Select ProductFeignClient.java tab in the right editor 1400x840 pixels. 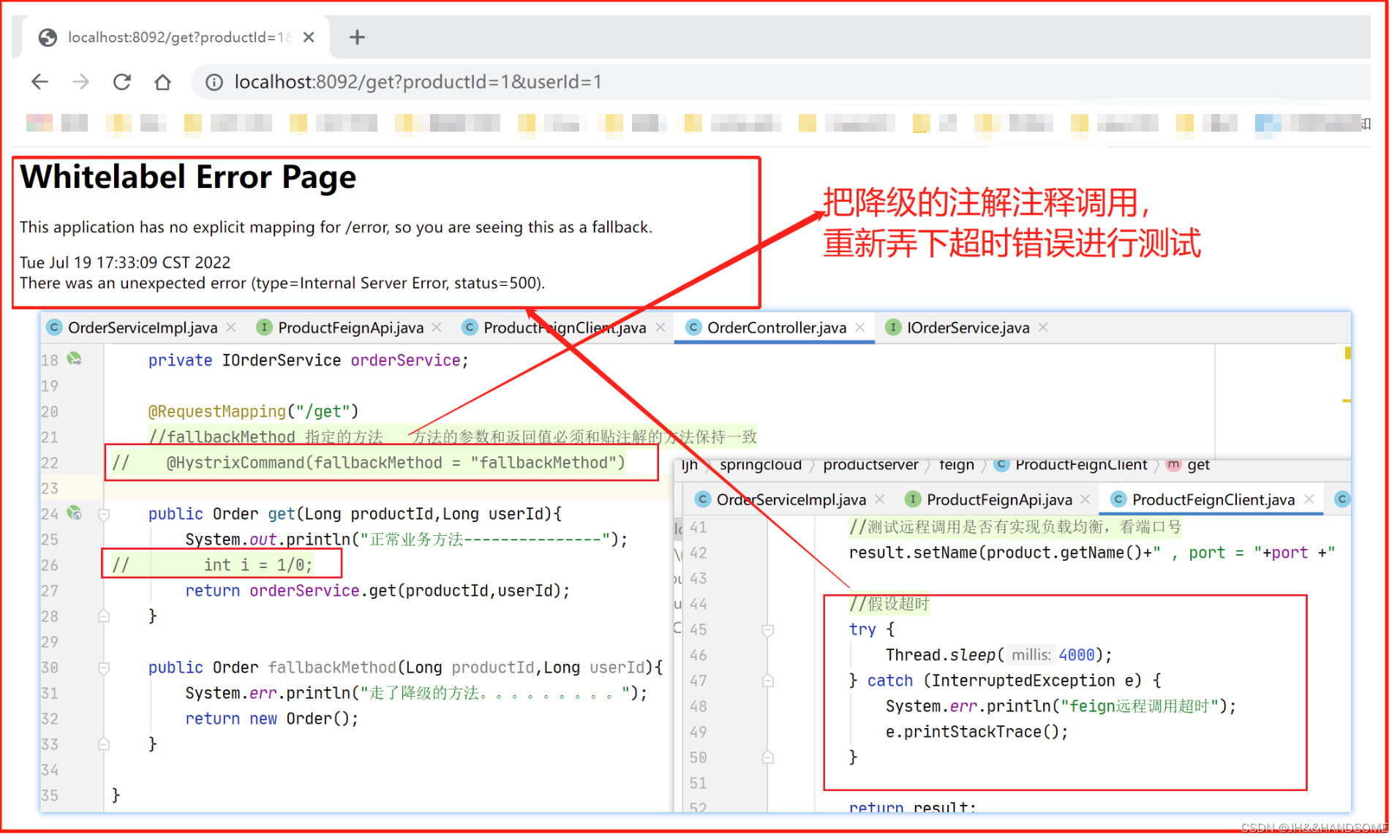pyautogui.click(x=1212, y=499)
